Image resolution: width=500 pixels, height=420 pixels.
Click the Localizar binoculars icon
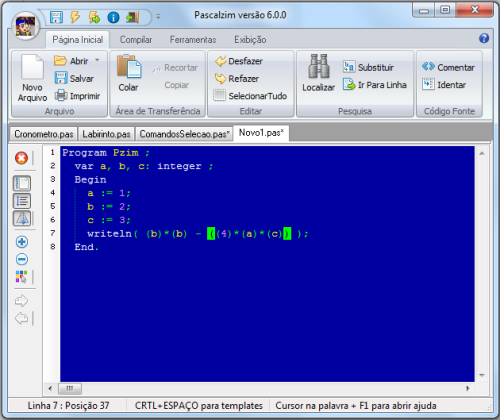click(x=319, y=66)
